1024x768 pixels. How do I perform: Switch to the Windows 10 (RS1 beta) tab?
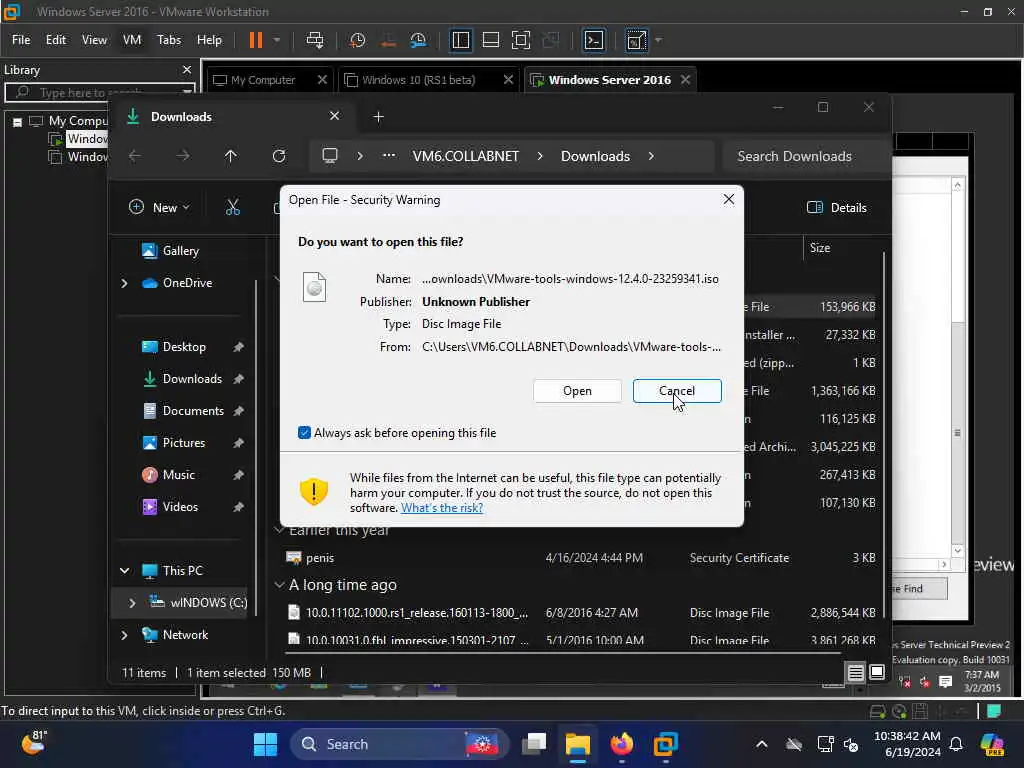419,80
